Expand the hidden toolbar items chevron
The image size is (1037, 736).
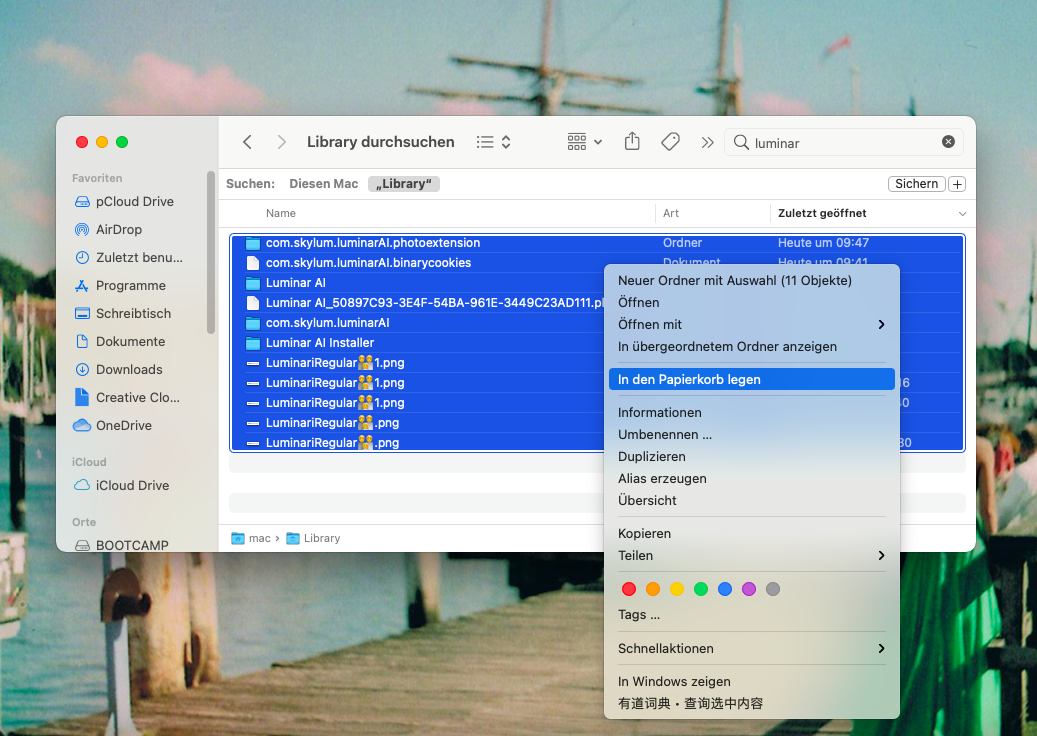[708, 142]
